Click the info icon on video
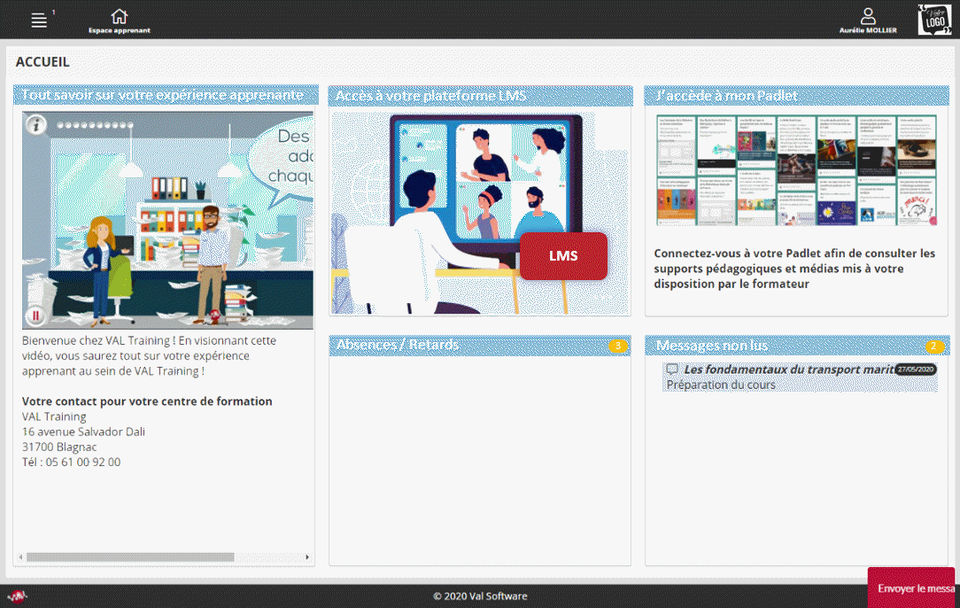The height and width of the screenshot is (608, 960). click(36, 125)
